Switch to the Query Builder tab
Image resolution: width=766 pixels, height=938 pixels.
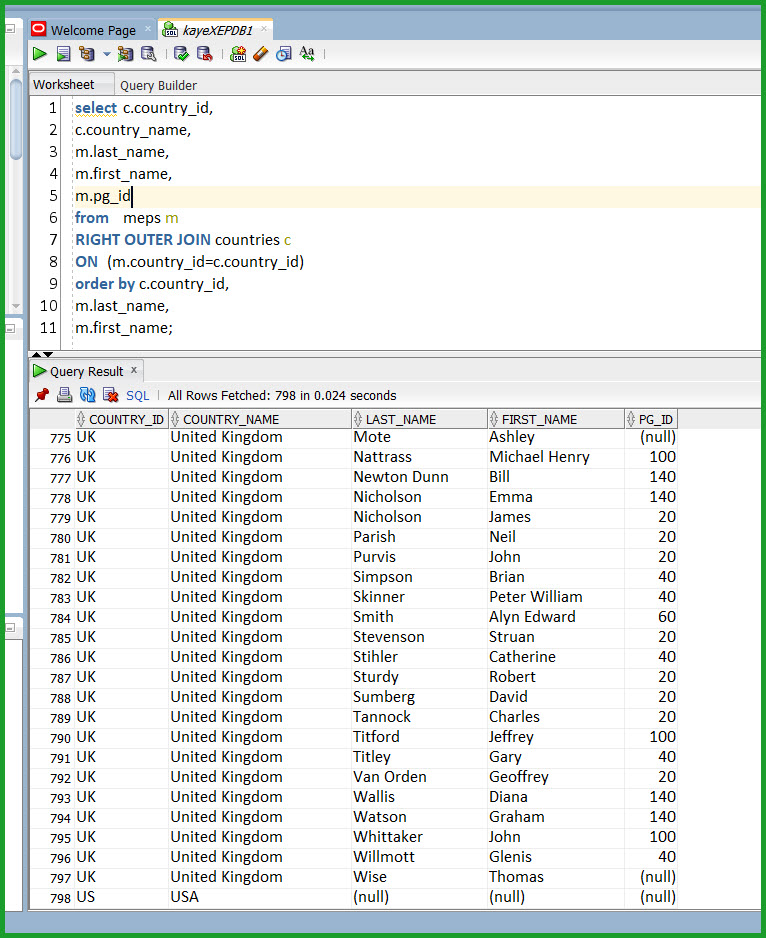point(159,86)
